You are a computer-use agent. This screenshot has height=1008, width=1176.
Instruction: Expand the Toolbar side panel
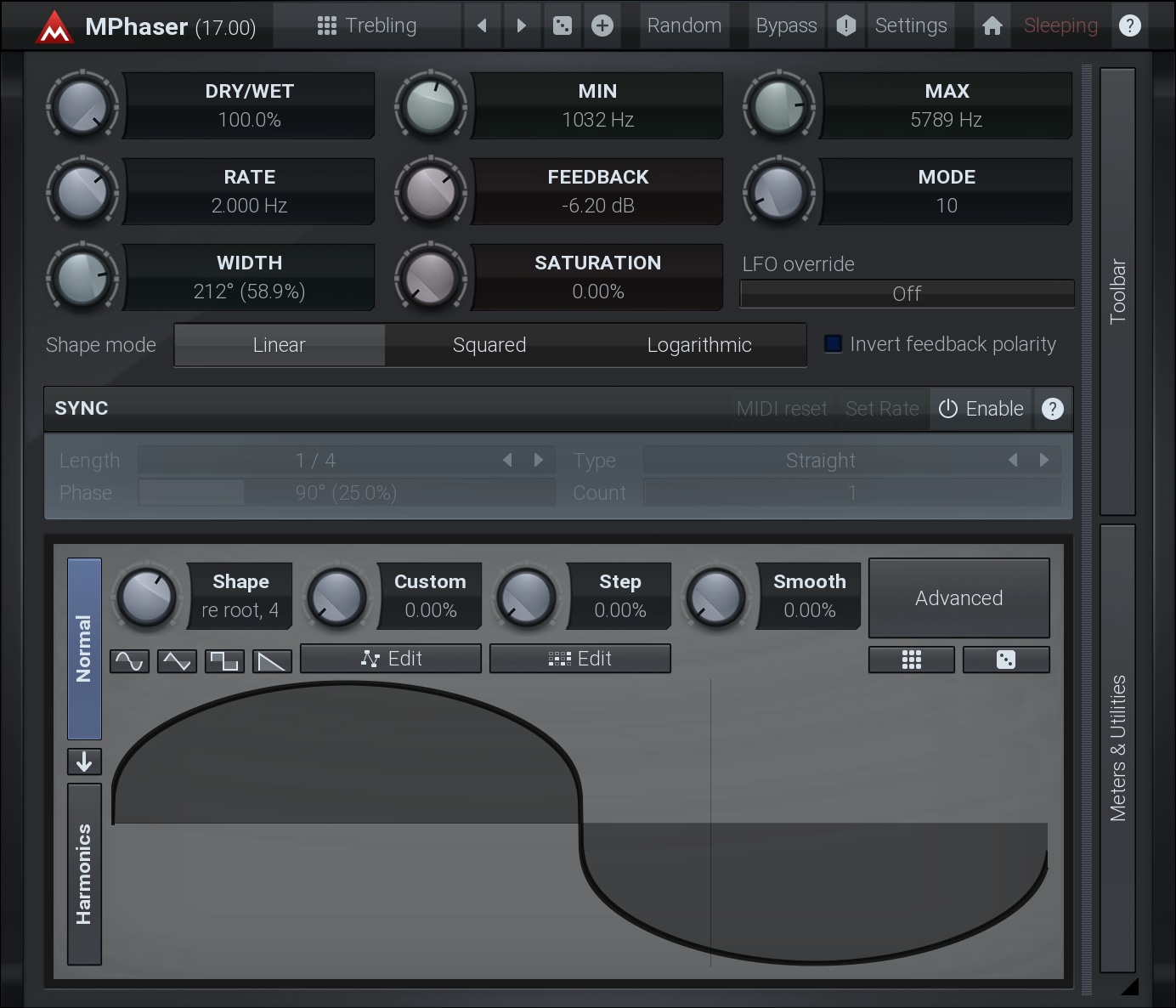tap(1117, 292)
